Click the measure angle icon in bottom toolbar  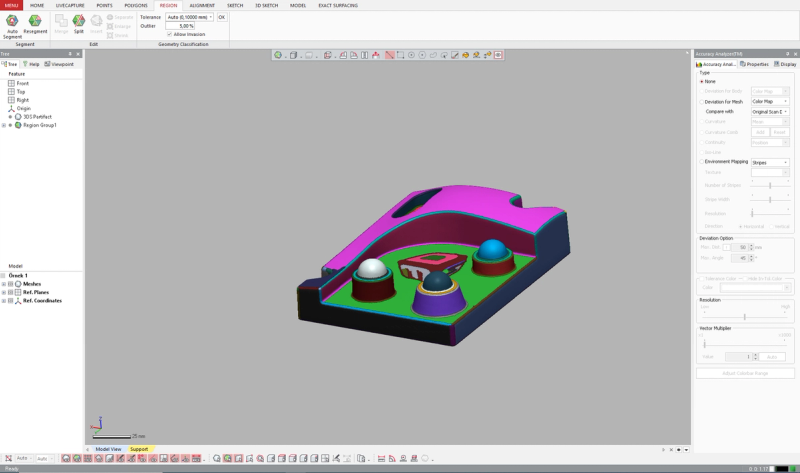[392, 458]
